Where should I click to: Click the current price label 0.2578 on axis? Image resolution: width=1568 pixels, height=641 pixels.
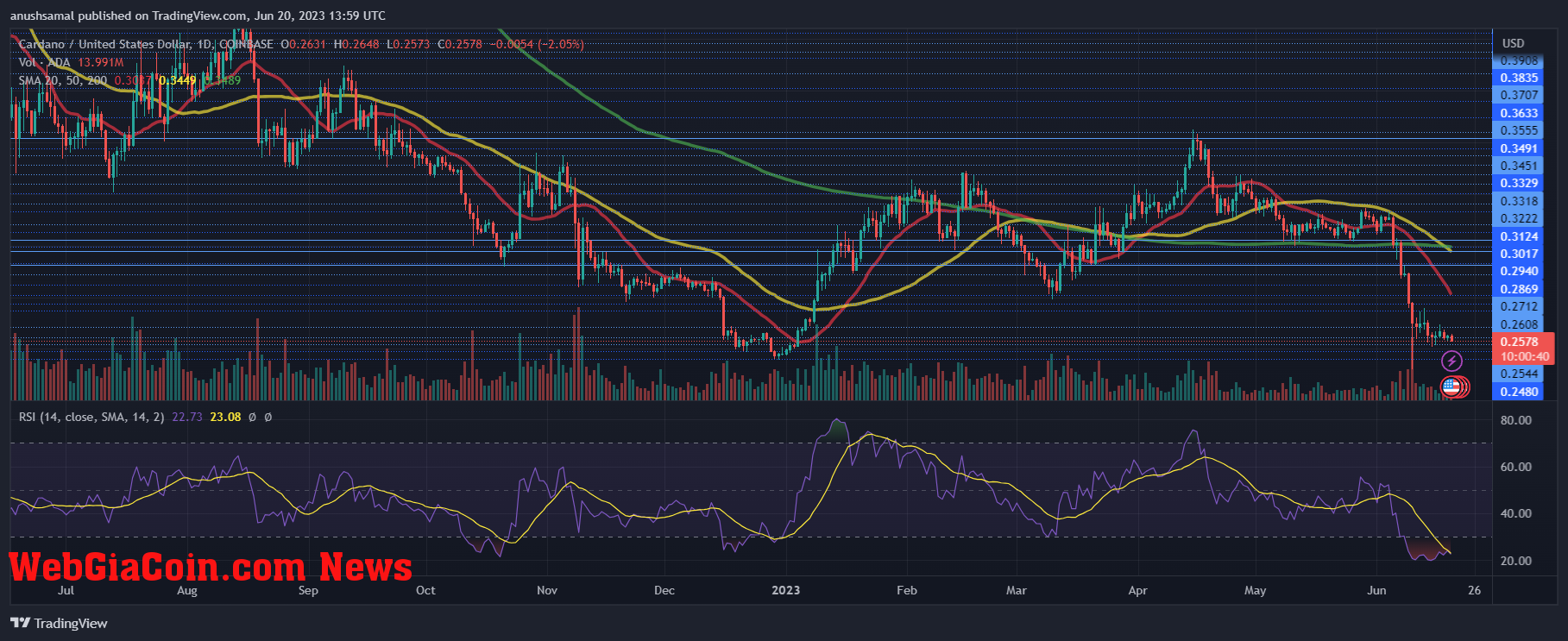1519,342
